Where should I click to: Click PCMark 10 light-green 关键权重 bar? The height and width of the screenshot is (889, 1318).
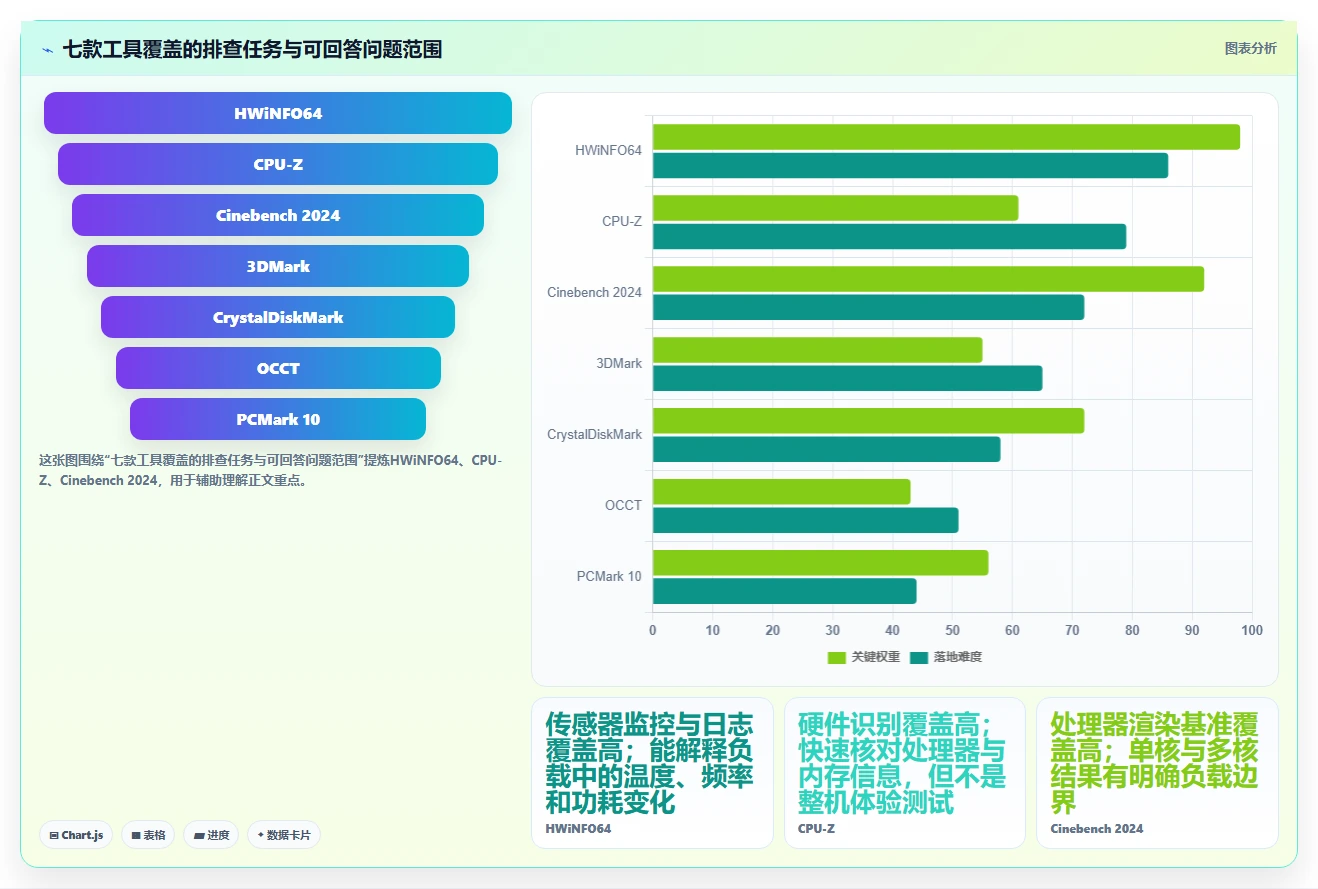point(820,563)
